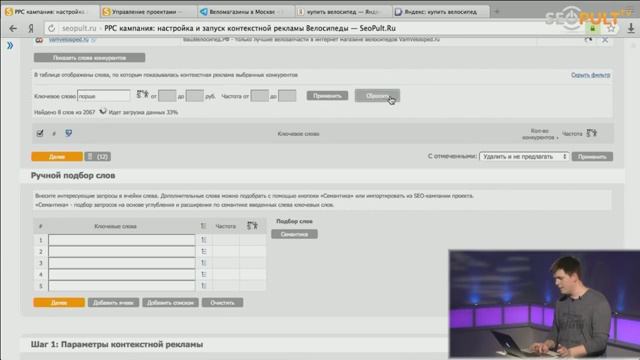Open browser downloads arrow icon
The width and height of the screenshot is (640, 360).
(631, 28)
